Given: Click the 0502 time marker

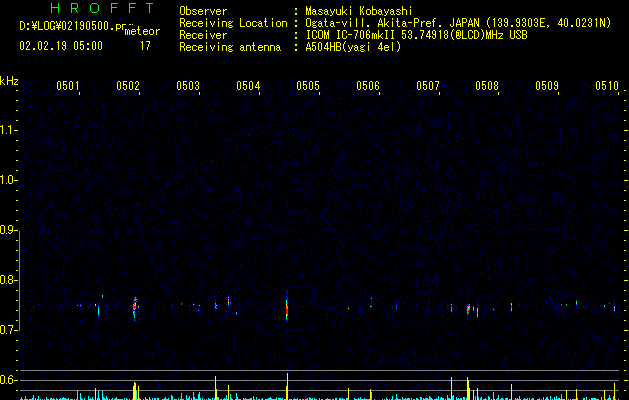Looking at the screenshot, I should pos(128,86).
